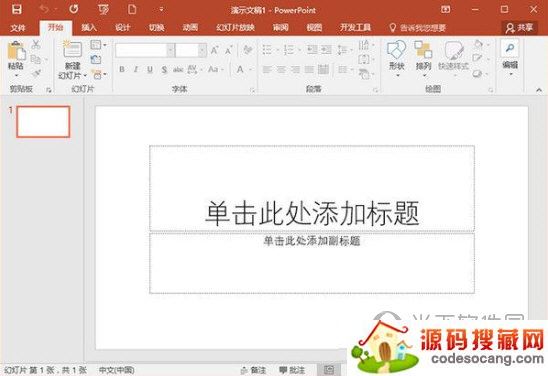This screenshot has height=376, width=548.
Task: Open the line spacing options
Action: (x=344, y=50)
